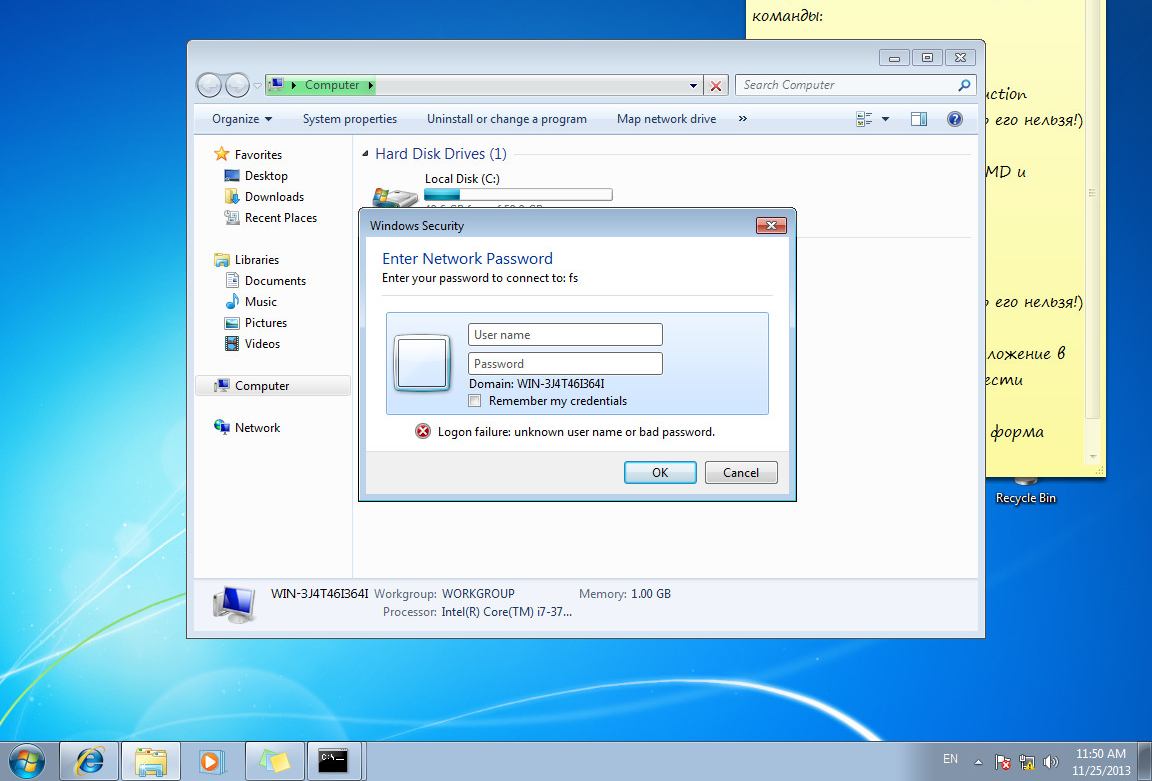Image resolution: width=1152 pixels, height=781 pixels.
Task: Go forward in Explorer navigation
Action: [237, 85]
